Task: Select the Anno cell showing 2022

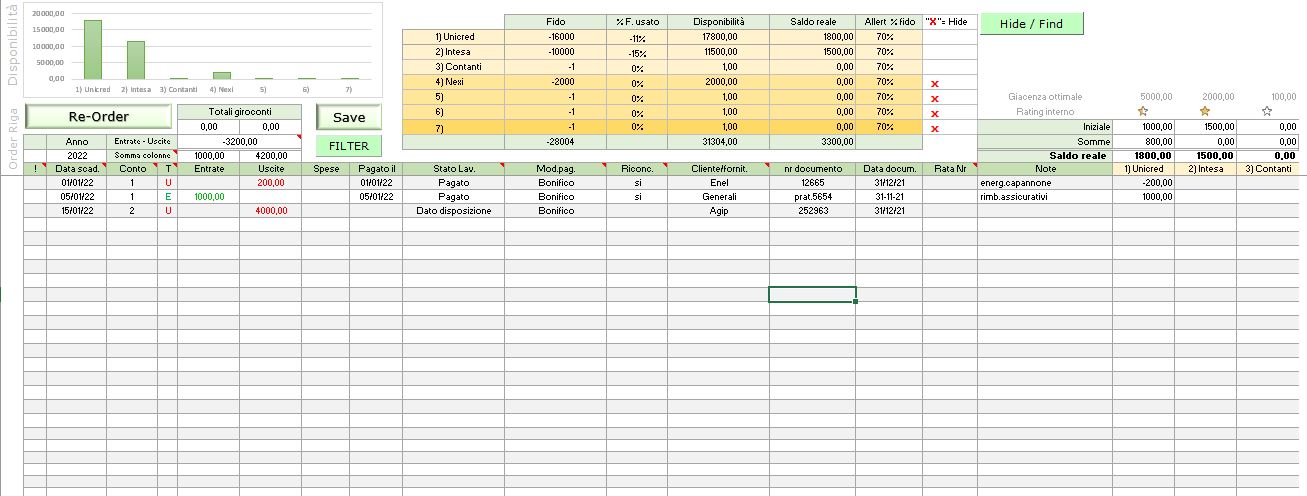Action: coord(77,156)
